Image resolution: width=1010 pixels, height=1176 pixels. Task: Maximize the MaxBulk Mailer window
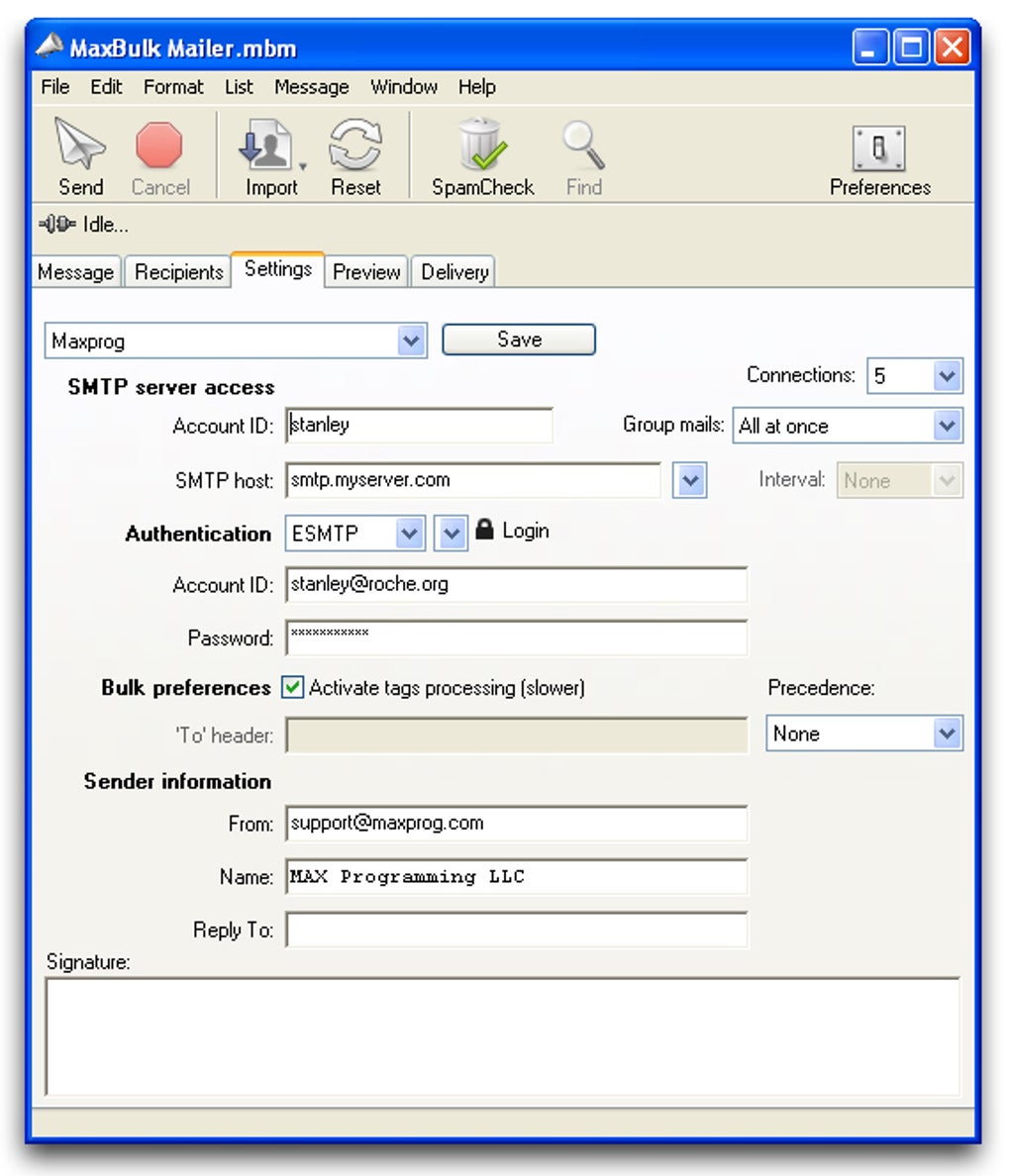click(911, 48)
